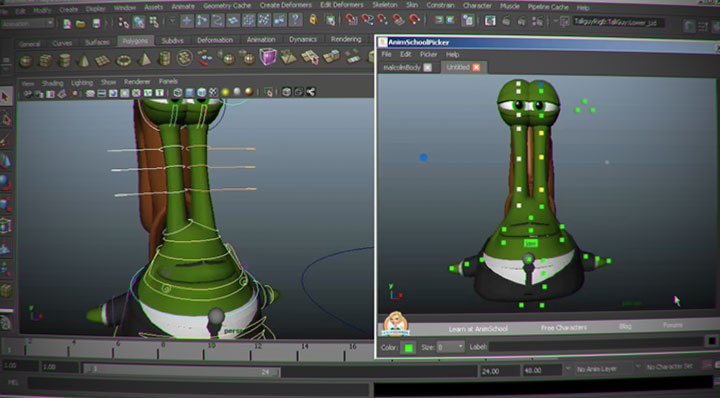The image size is (720, 398).
Task: Click the Forums link
Action: pyautogui.click(x=672, y=325)
